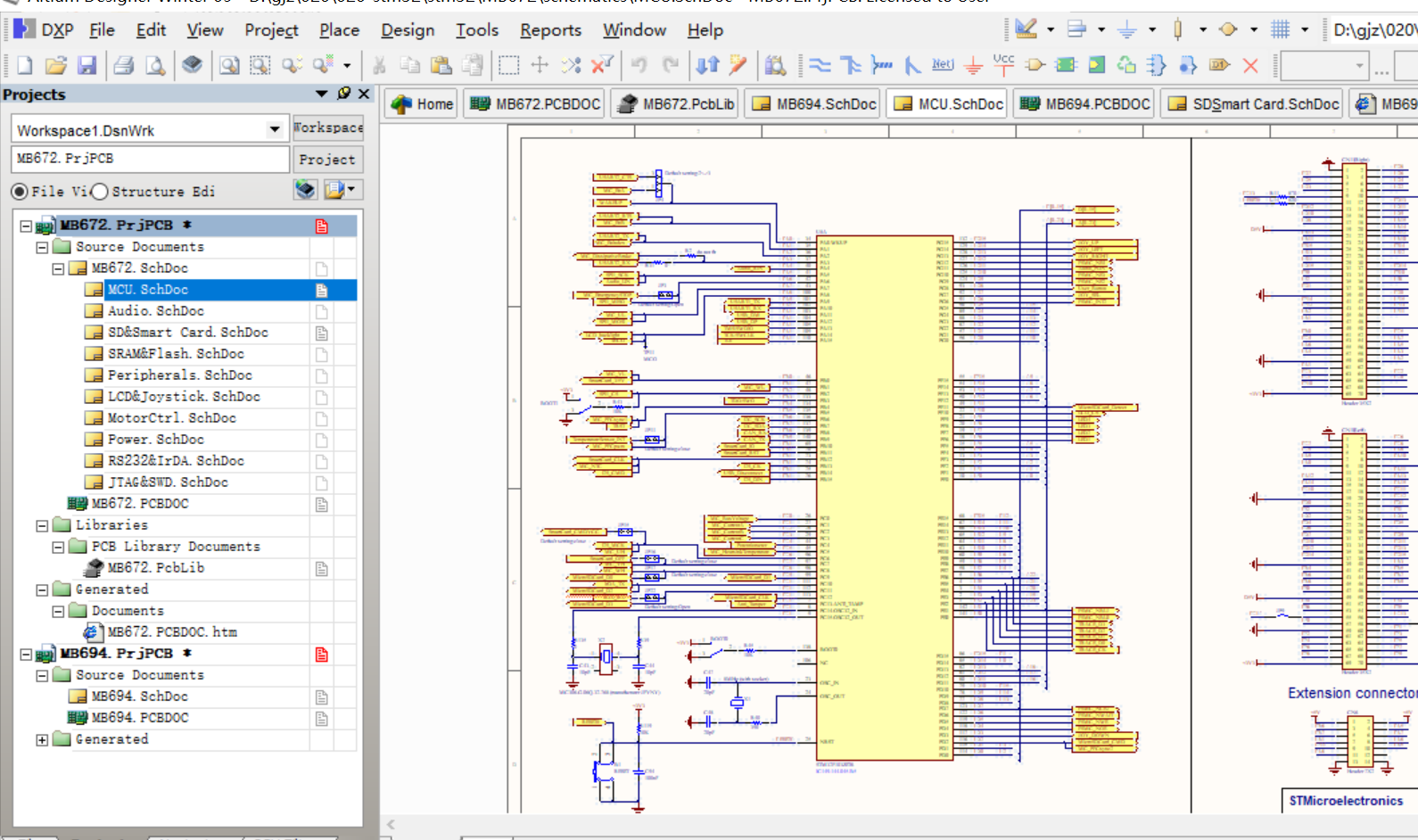
Task: Open the File menu
Action: pyautogui.click(x=102, y=29)
